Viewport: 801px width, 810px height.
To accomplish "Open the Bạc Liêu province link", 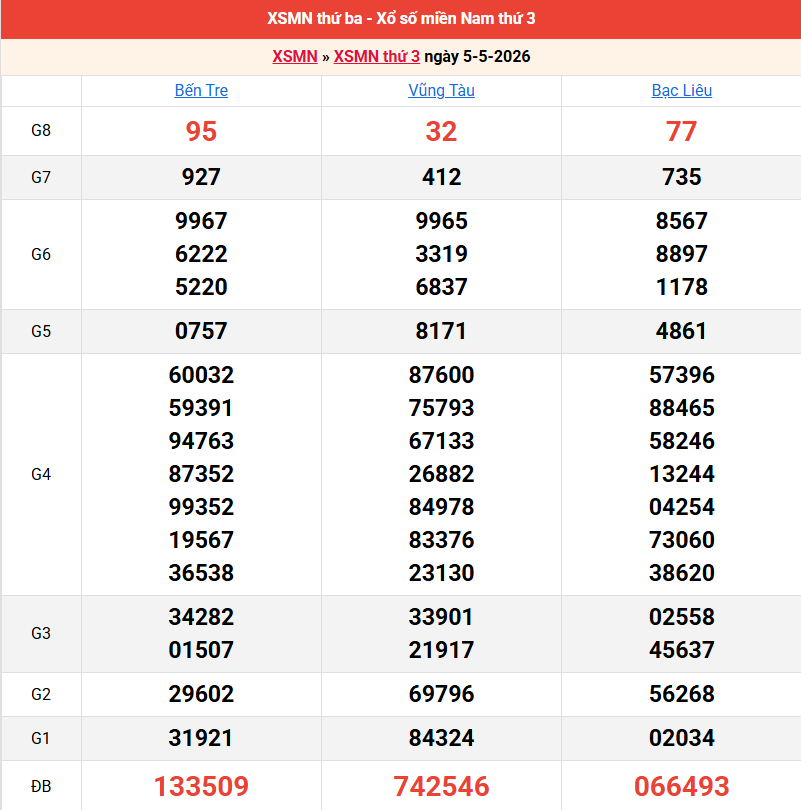I will tap(682, 90).
